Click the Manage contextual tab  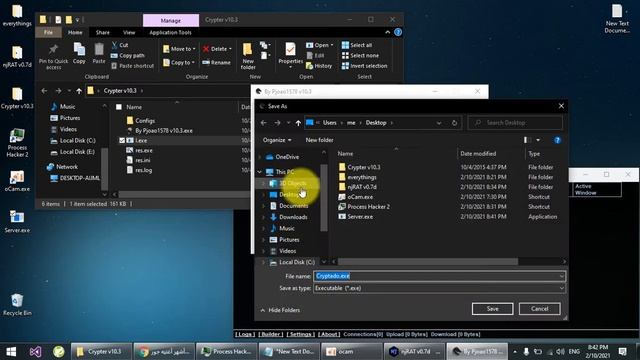click(x=171, y=20)
